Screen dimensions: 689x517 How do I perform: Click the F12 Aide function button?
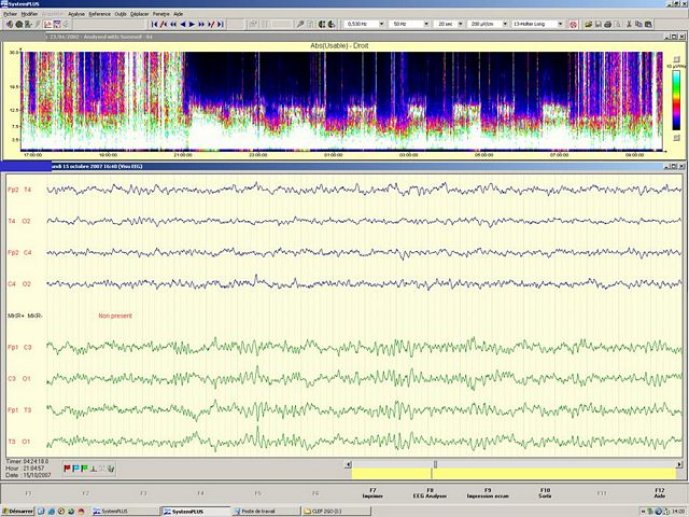(x=660, y=493)
